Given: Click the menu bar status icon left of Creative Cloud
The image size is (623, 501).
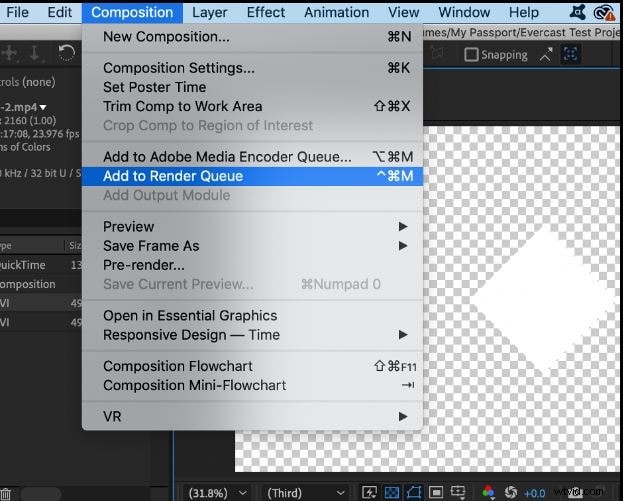Looking at the screenshot, I should tap(577, 12).
